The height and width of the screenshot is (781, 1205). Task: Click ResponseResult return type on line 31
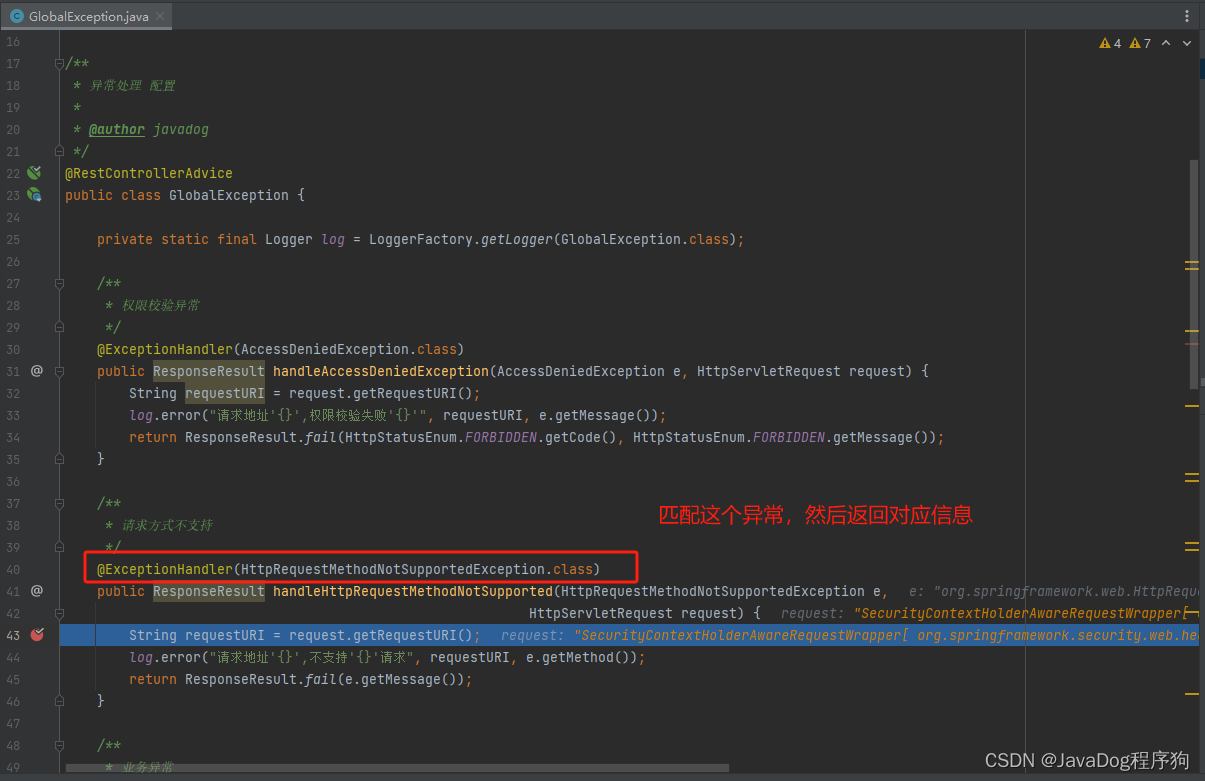[x=209, y=371]
